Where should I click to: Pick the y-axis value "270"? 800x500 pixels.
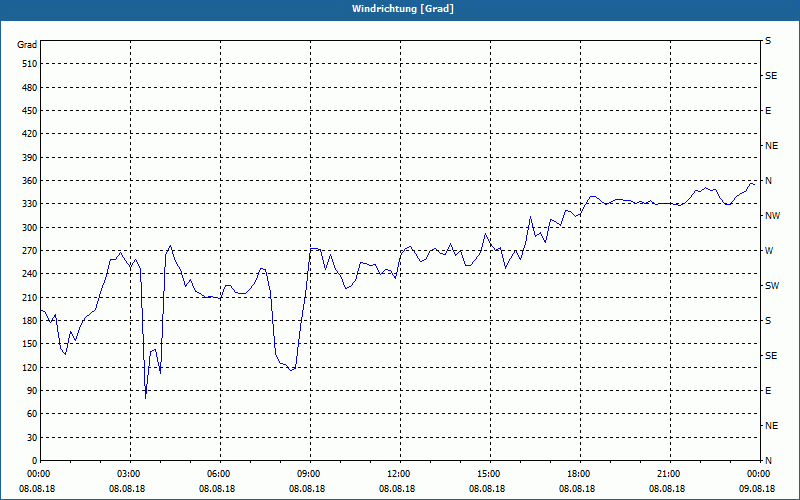click(x=30, y=251)
